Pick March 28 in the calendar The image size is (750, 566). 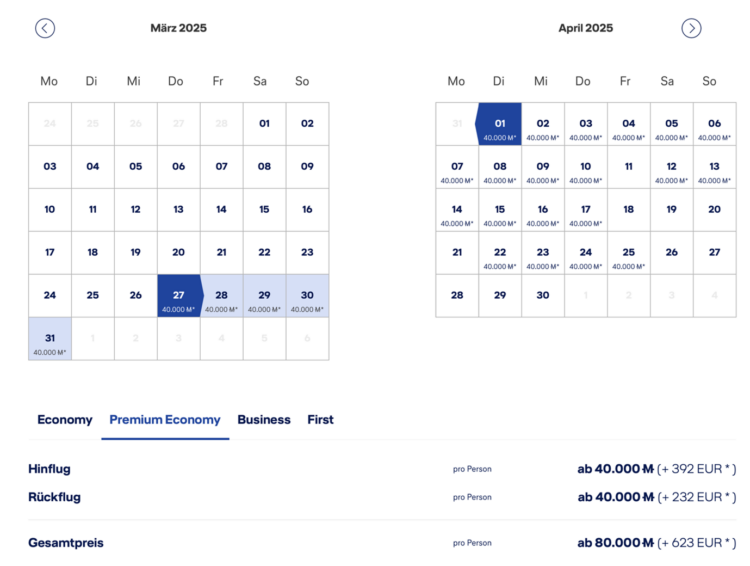[221, 296]
